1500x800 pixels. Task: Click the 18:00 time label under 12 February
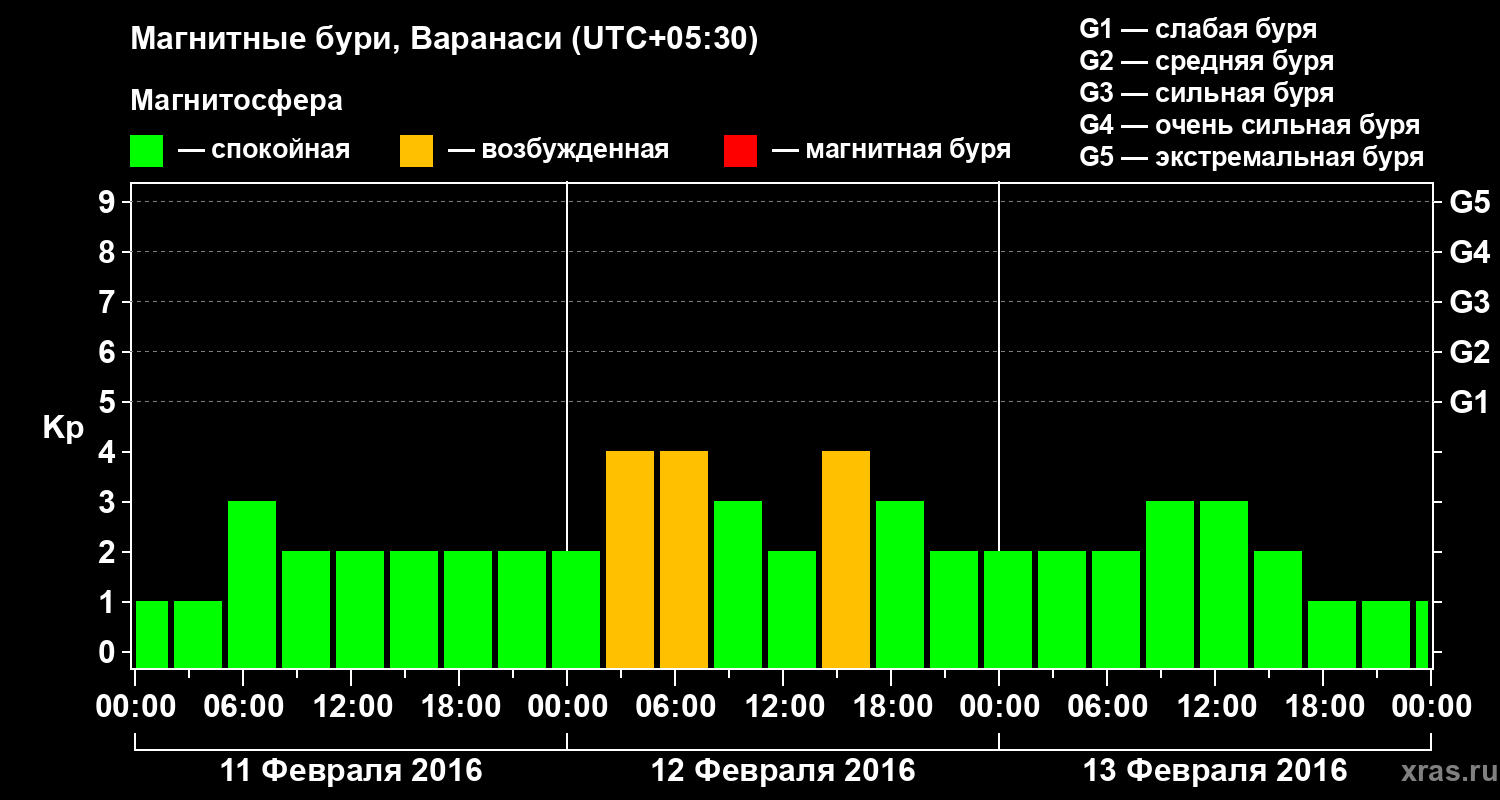coord(892,707)
